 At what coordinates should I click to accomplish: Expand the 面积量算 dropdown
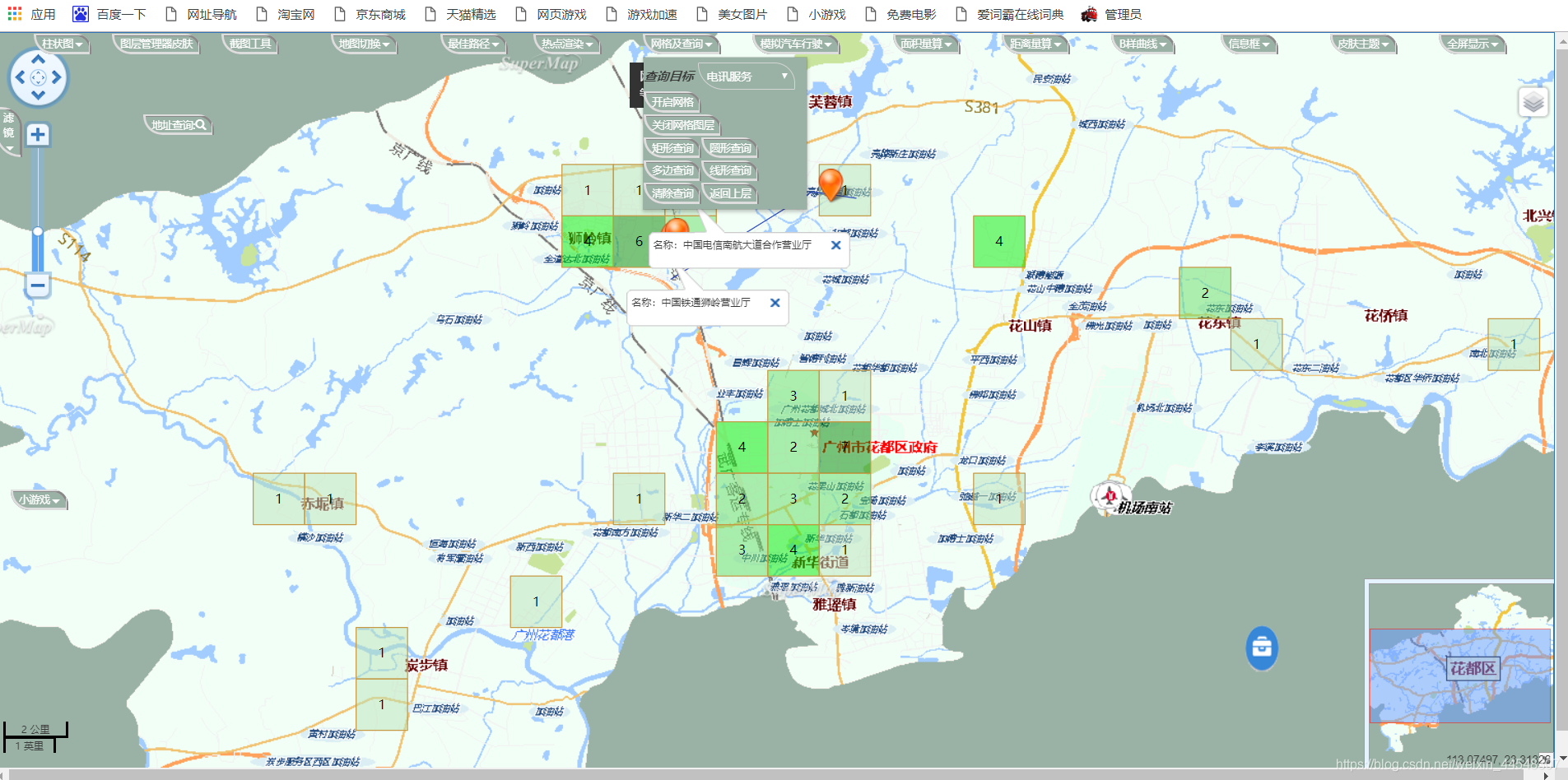coord(926,44)
